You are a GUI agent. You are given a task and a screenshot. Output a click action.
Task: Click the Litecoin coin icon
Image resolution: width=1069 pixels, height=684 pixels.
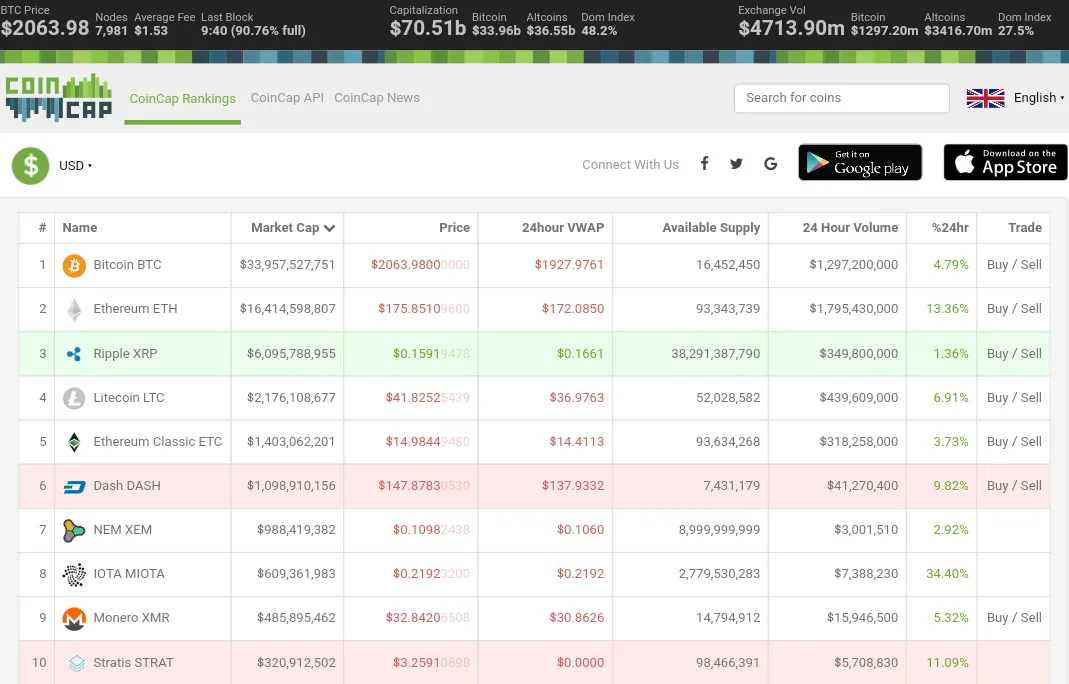point(74,398)
